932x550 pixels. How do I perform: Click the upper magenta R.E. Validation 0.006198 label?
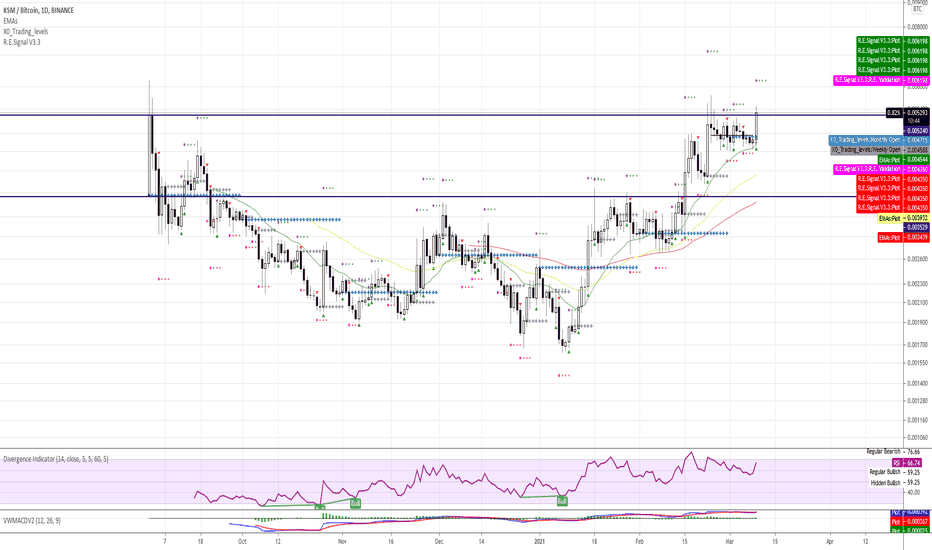pos(880,80)
